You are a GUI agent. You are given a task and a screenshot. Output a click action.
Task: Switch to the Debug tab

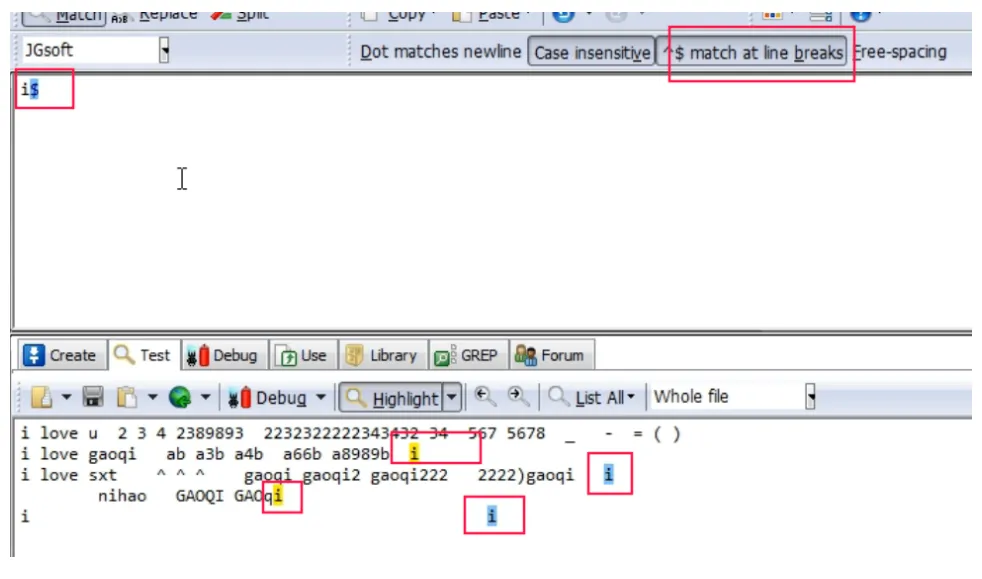click(224, 355)
